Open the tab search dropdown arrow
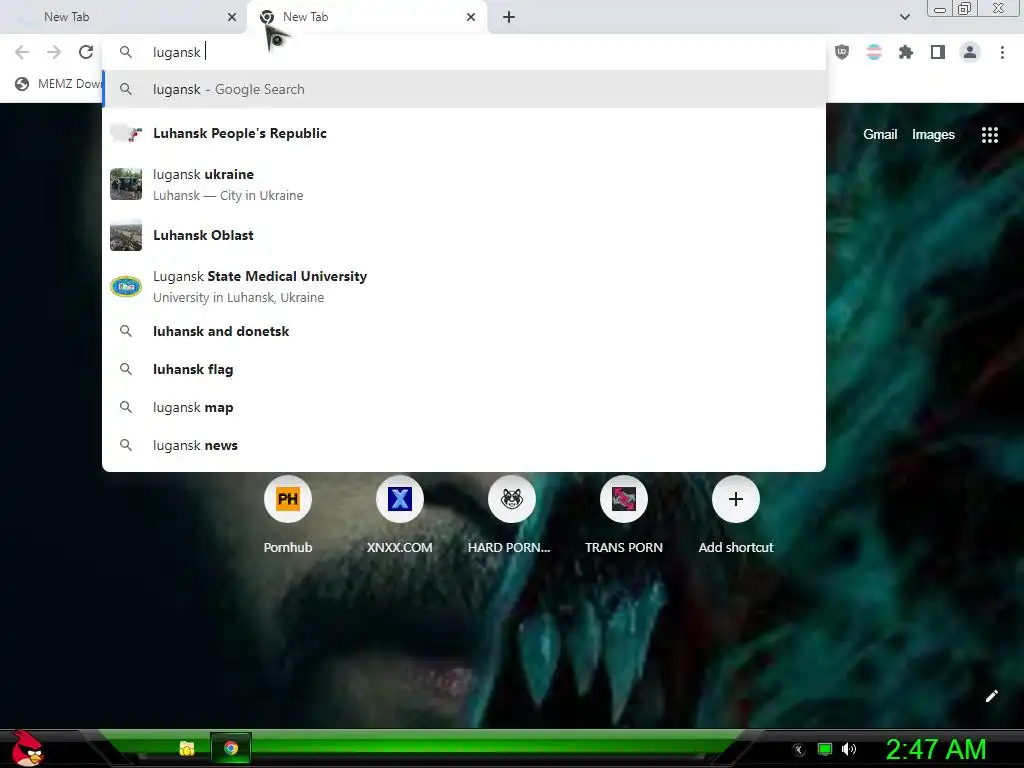The height and width of the screenshot is (768, 1024). click(x=904, y=17)
